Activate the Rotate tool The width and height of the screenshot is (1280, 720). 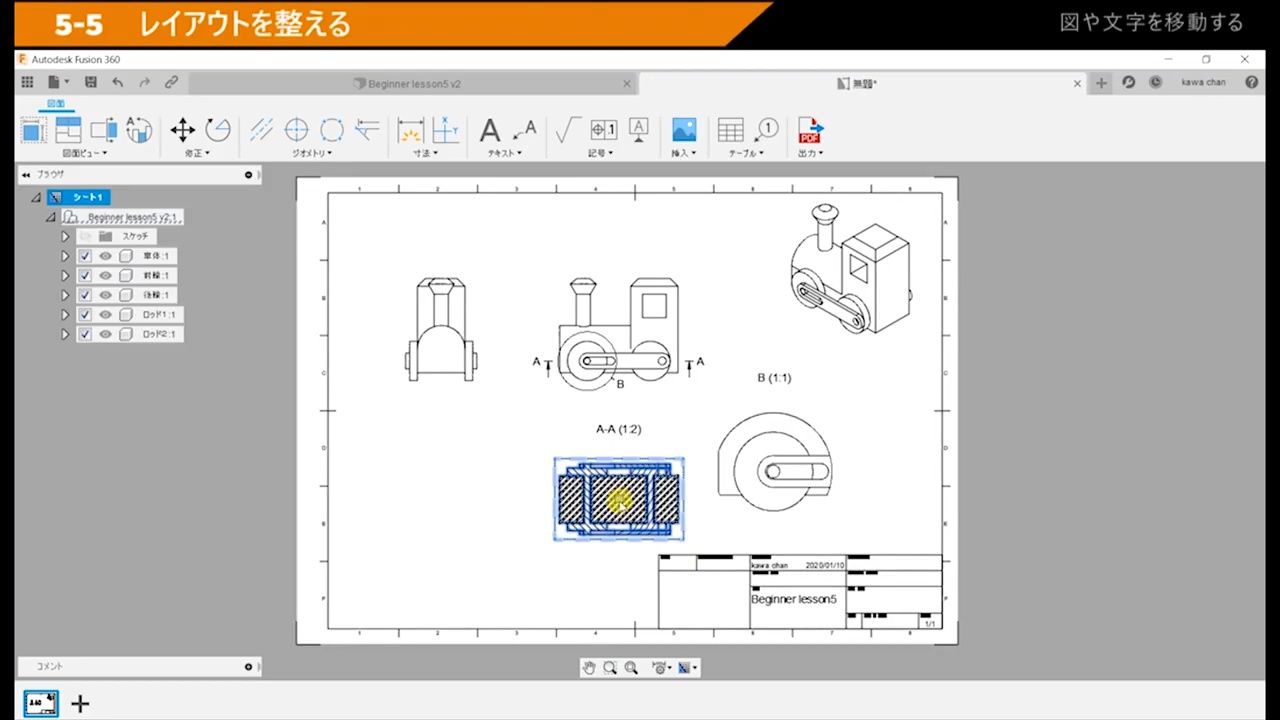(218, 130)
